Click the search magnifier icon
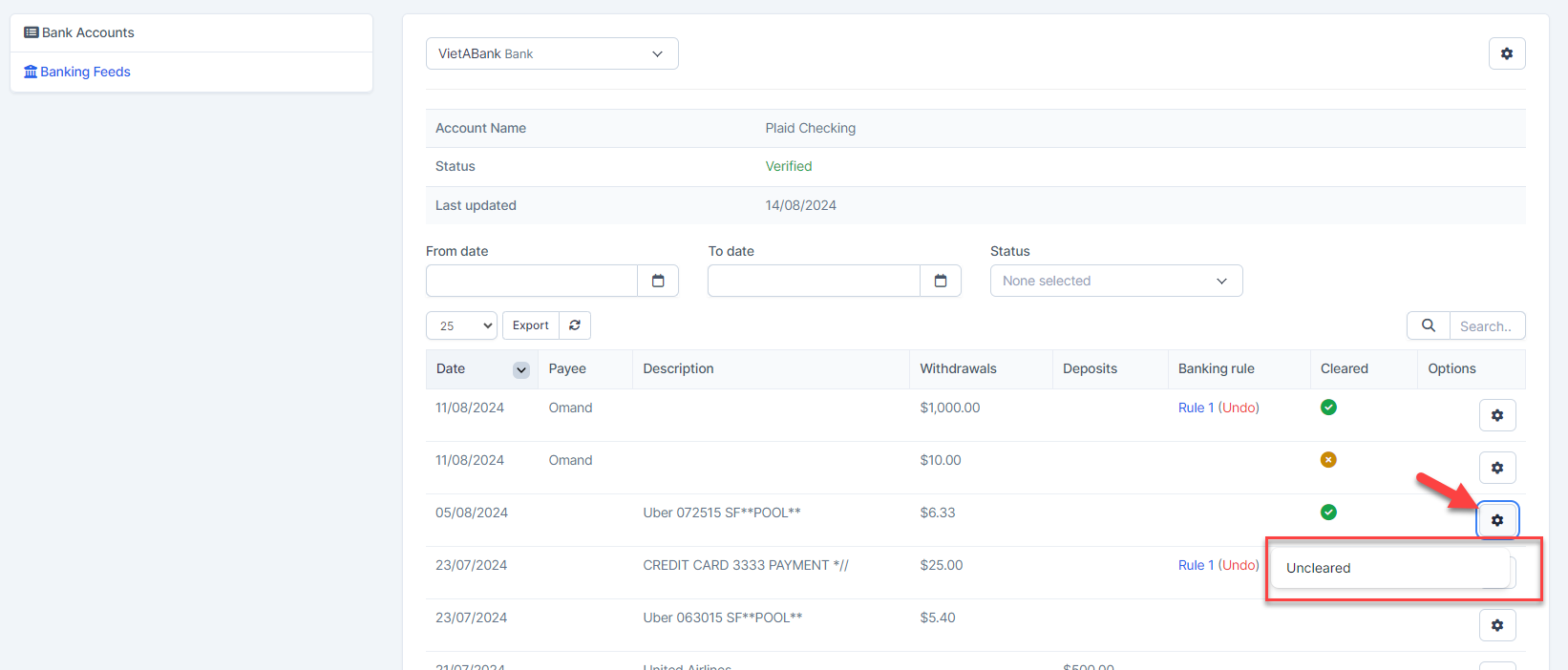The image size is (1568, 670). [1428, 325]
